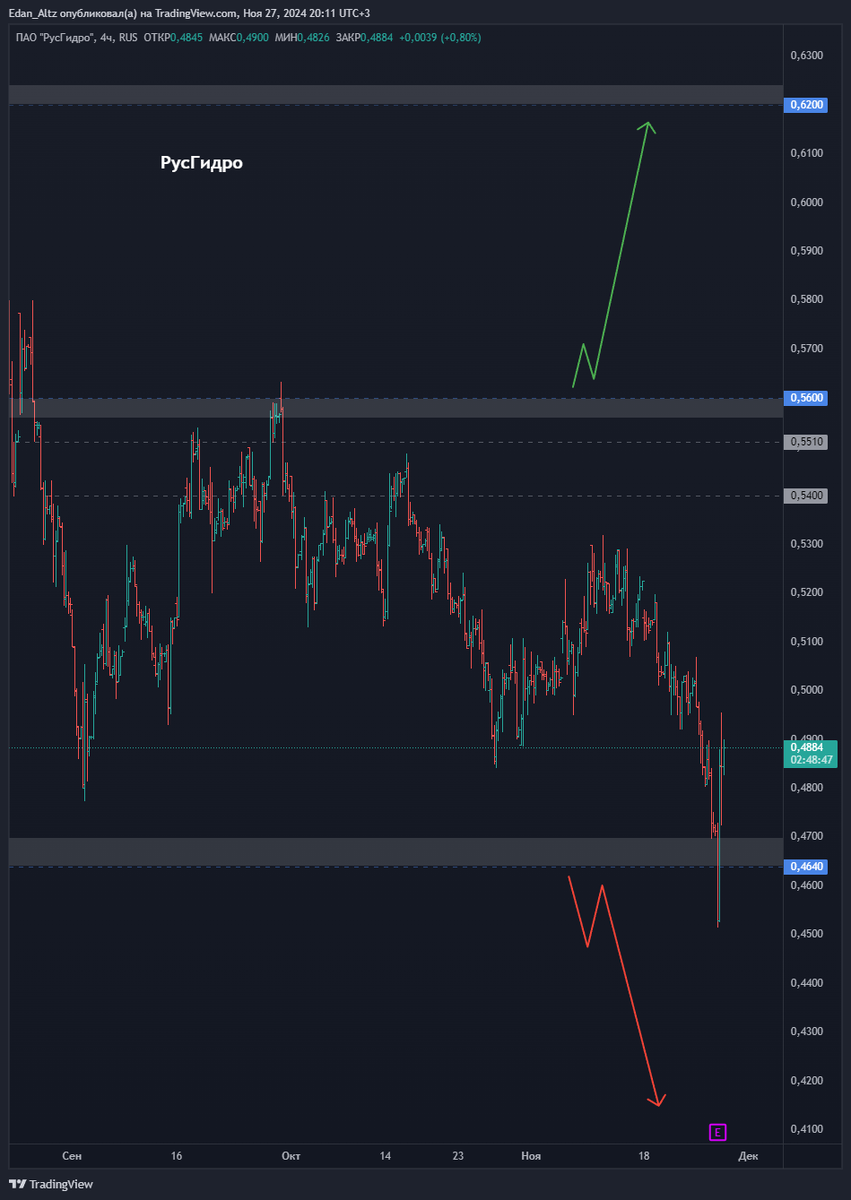The image size is (851, 1200).
Task: Click the grey 0,5400 price level label
Action: pos(807,496)
